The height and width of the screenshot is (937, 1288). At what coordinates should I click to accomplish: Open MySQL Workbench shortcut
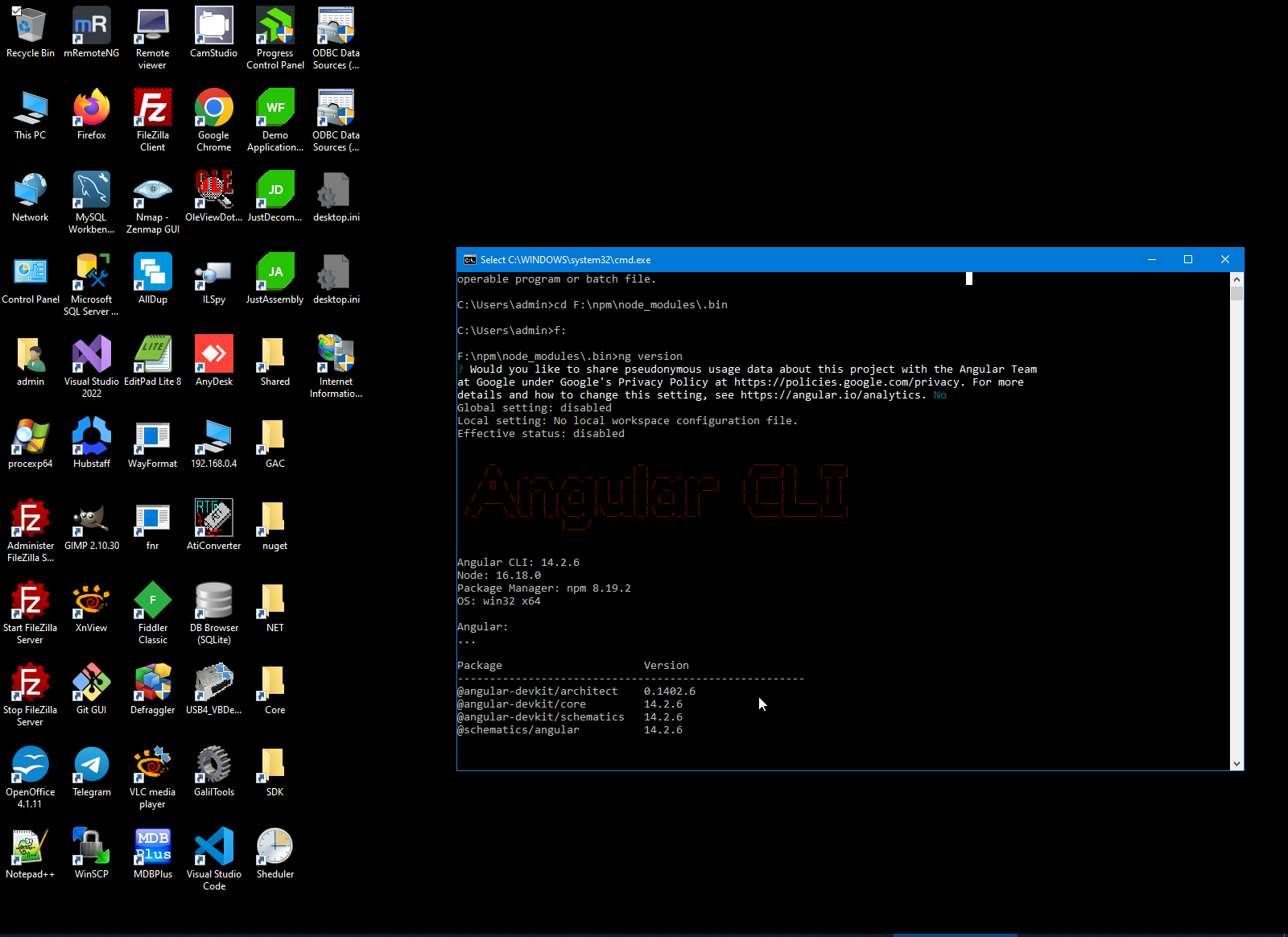tap(91, 202)
